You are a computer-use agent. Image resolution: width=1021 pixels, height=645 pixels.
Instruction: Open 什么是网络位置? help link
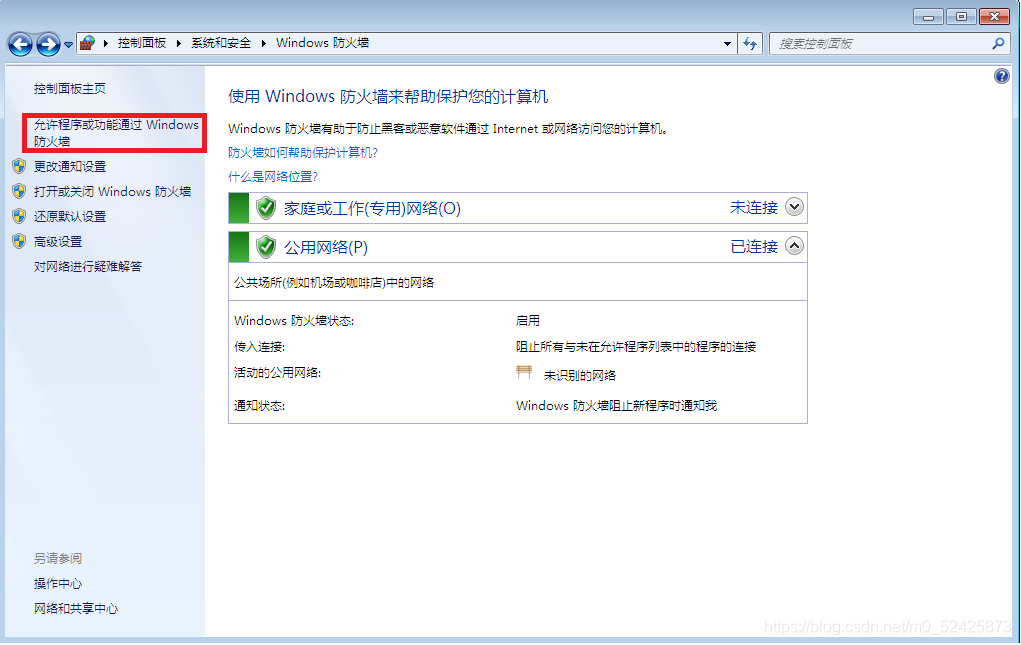click(273, 177)
